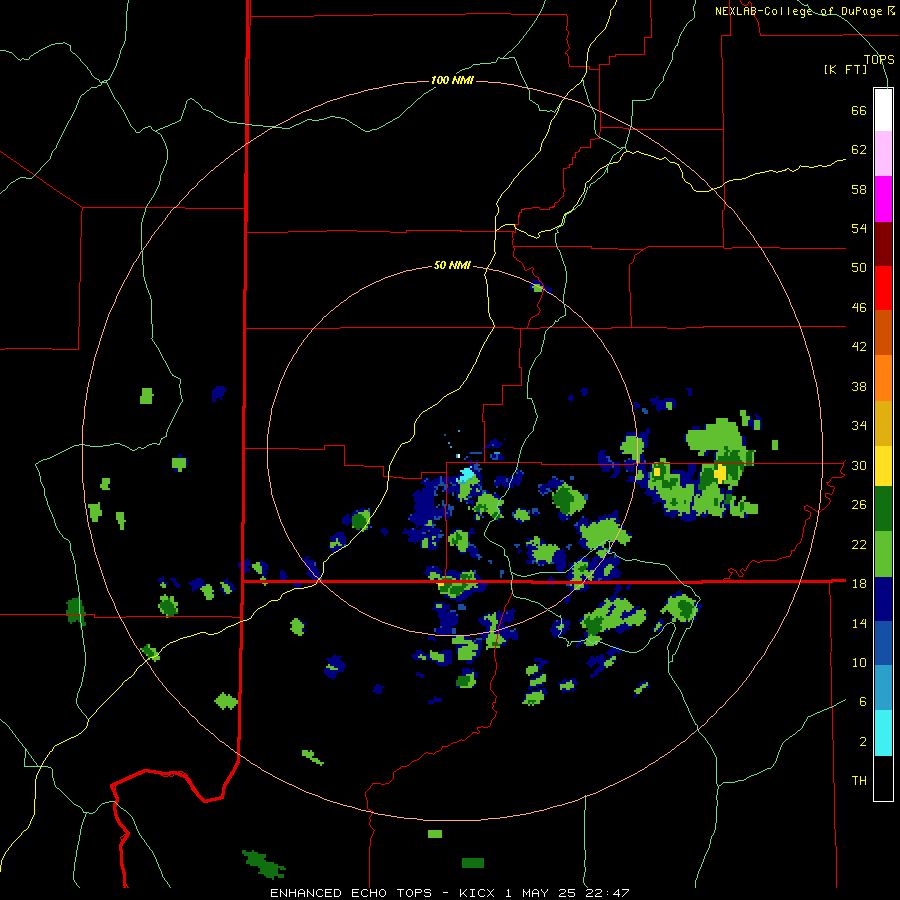Click the larger yellow echo core in eastern storm
This screenshot has width=900, height=900.
click(x=720, y=474)
